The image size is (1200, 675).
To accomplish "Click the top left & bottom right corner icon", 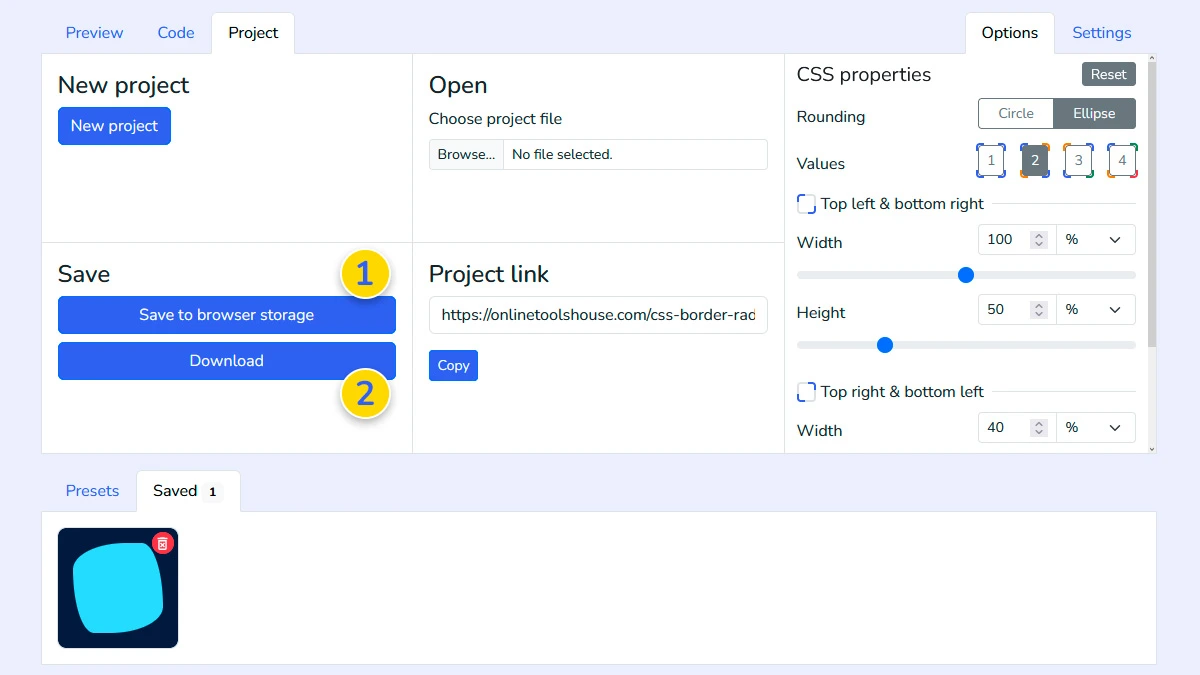I will click(x=806, y=203).
